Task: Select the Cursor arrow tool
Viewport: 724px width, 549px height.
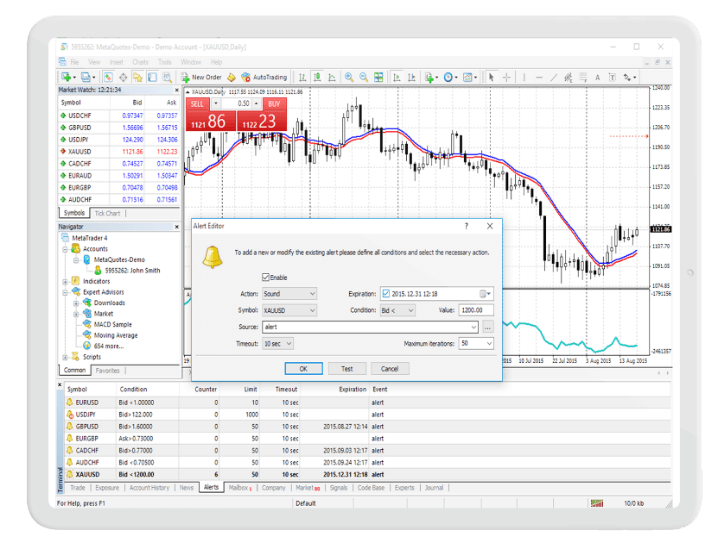Action: pos(491,77)
